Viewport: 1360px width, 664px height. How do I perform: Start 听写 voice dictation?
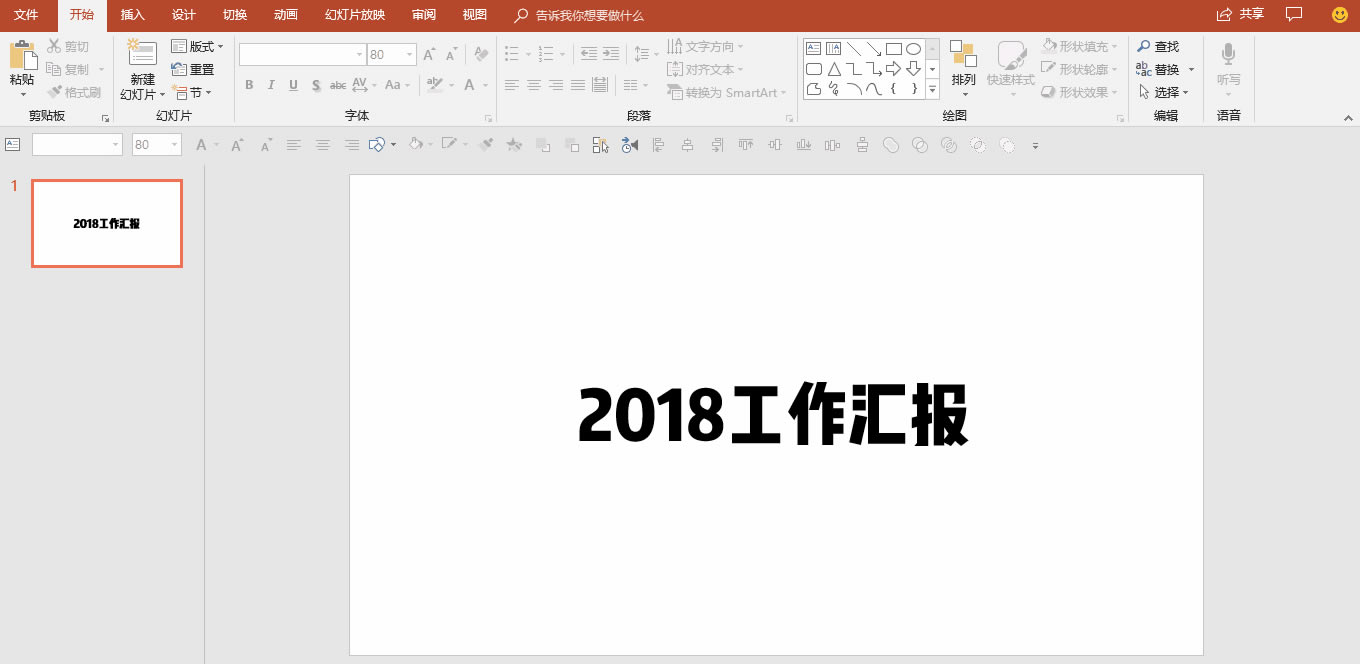1227,68
